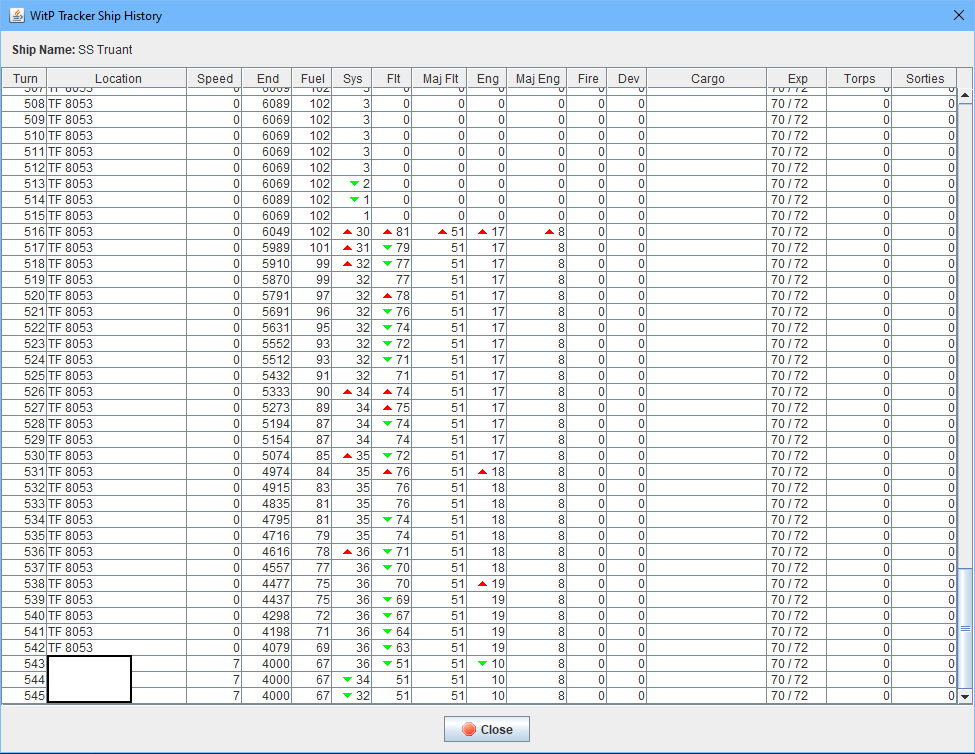Click red up arrow in Eng column, turn 538

tap(482, 584)
